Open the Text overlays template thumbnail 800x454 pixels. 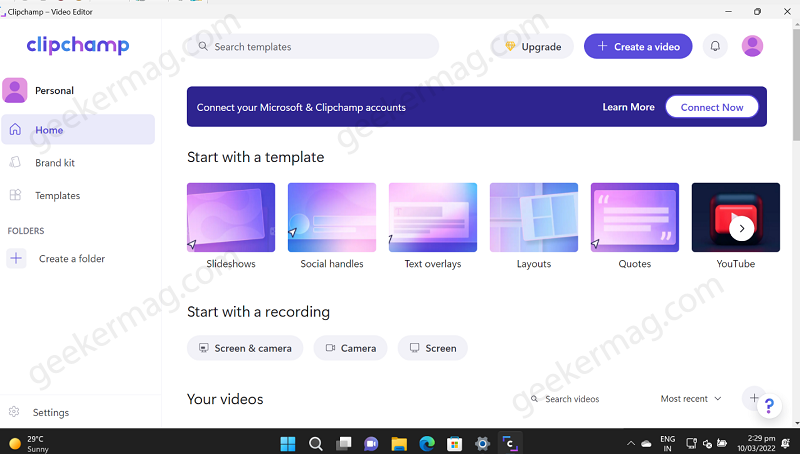point(433,217)
